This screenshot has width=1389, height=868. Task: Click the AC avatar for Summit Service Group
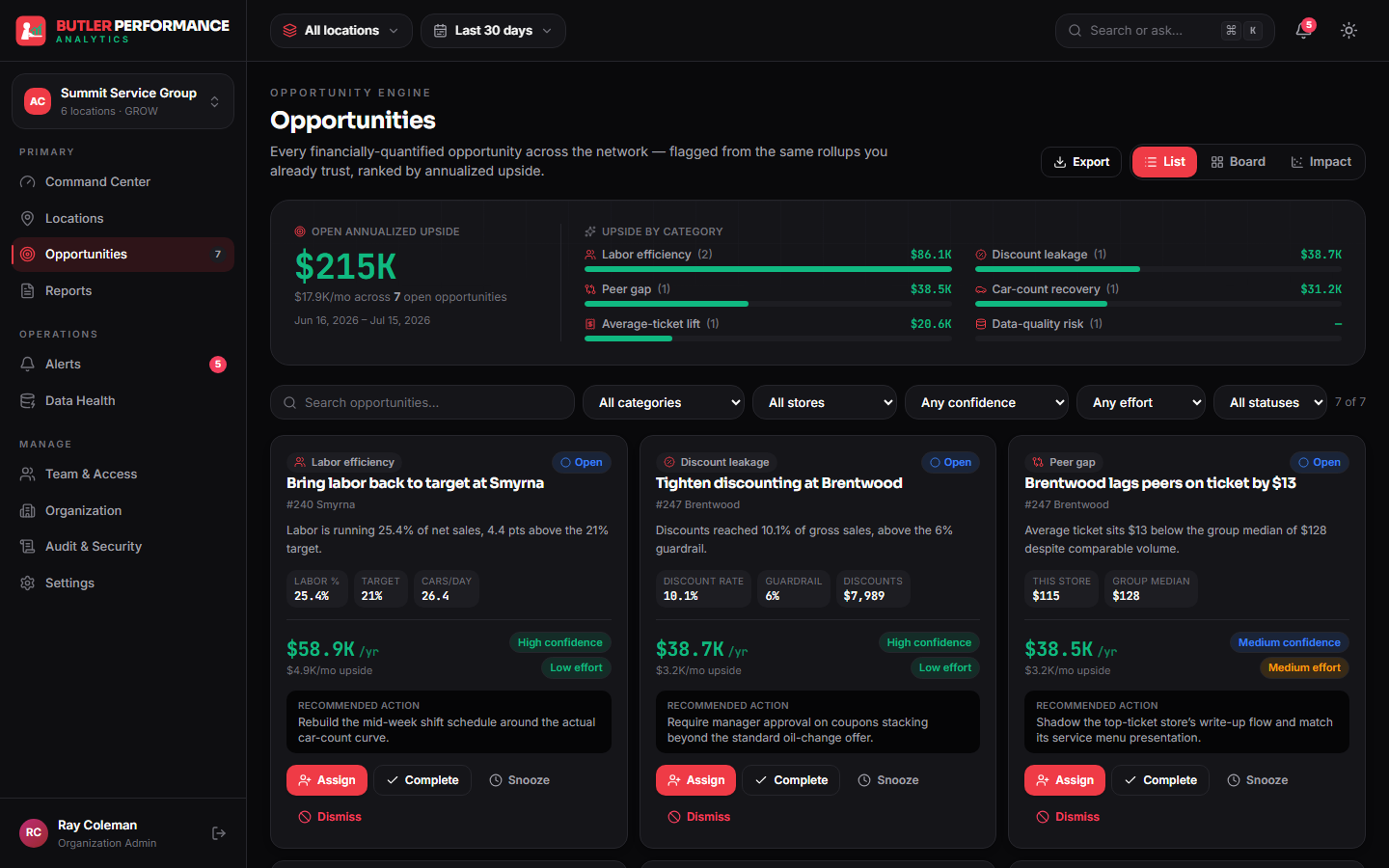point(38,101)
